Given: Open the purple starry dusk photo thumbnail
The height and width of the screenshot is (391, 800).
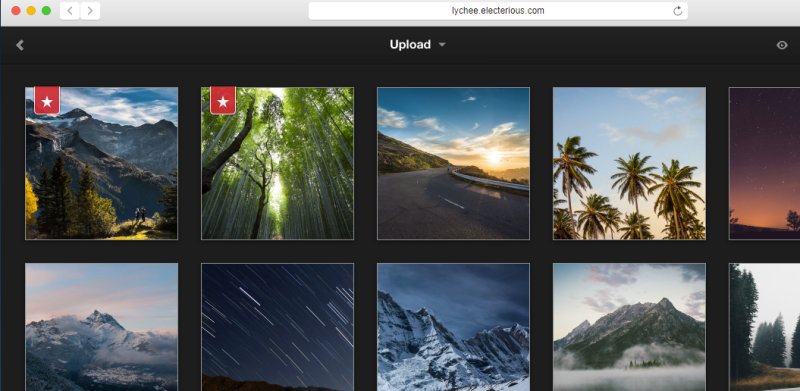Looking at the screenshot, I should 764,163.
